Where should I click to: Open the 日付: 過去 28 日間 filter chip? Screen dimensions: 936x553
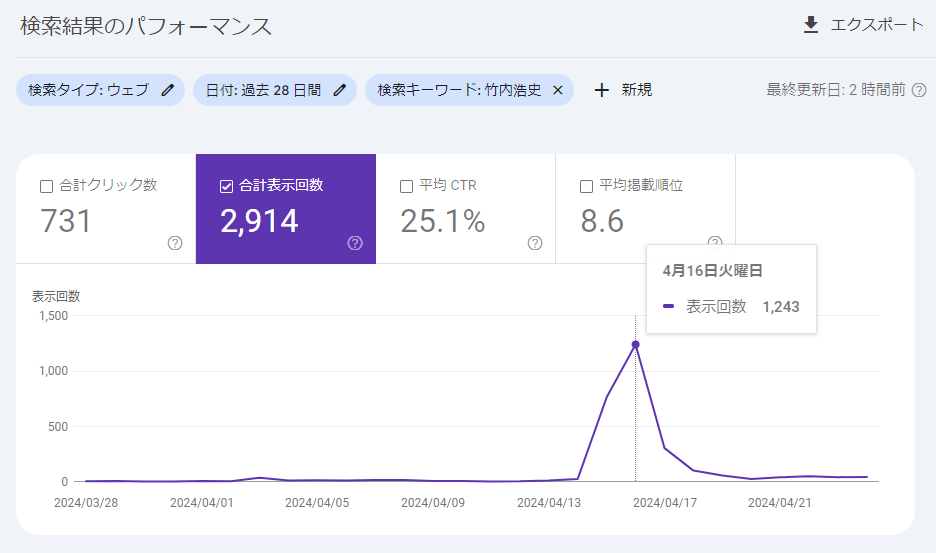coord(263,90)
